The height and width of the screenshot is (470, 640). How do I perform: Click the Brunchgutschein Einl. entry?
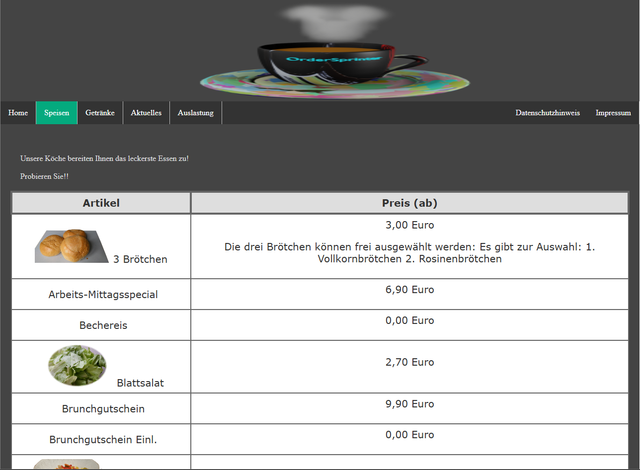tap(103, 439)
